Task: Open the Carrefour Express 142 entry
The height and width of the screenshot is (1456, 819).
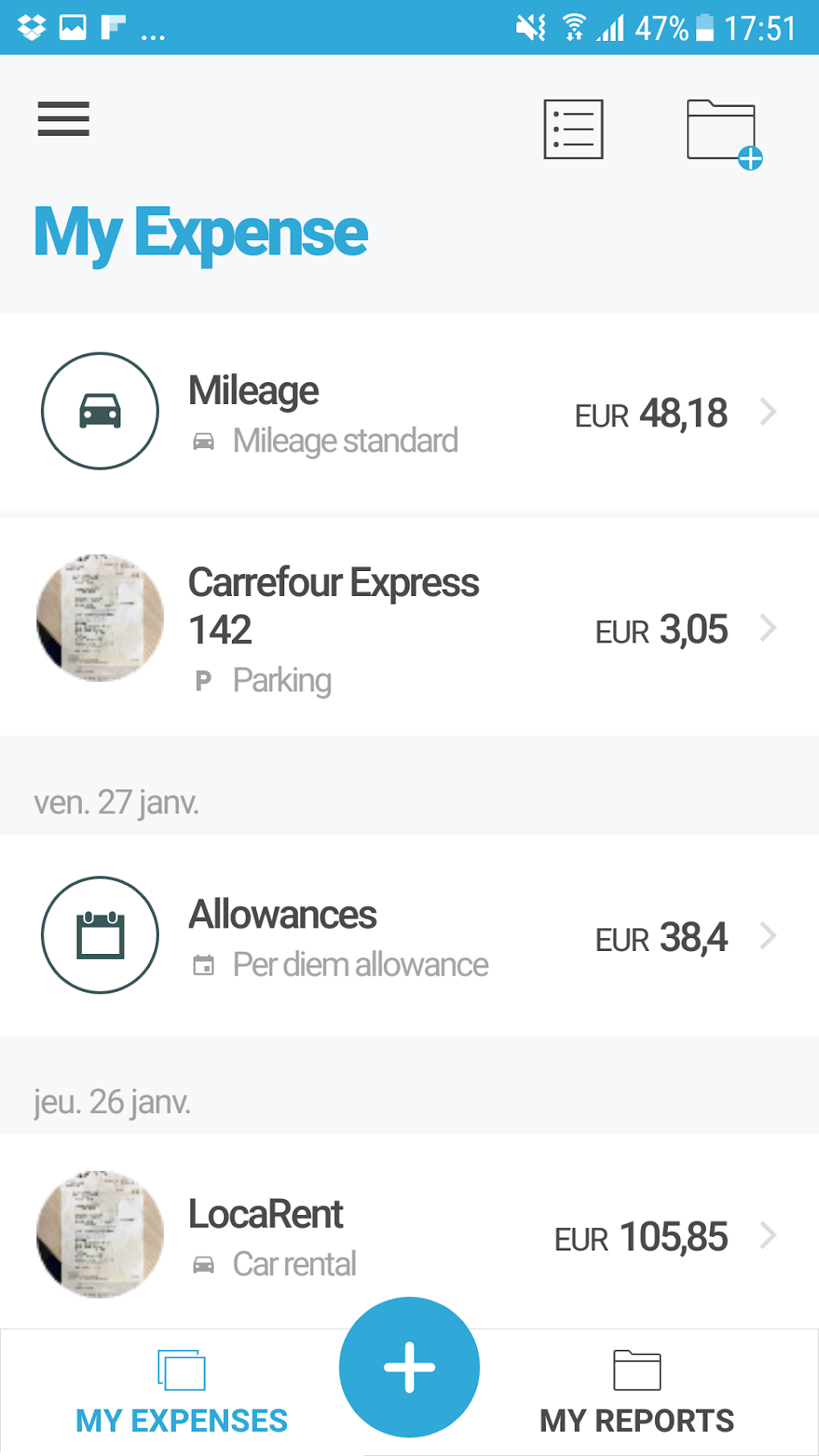Action: (x=333, y=606)
